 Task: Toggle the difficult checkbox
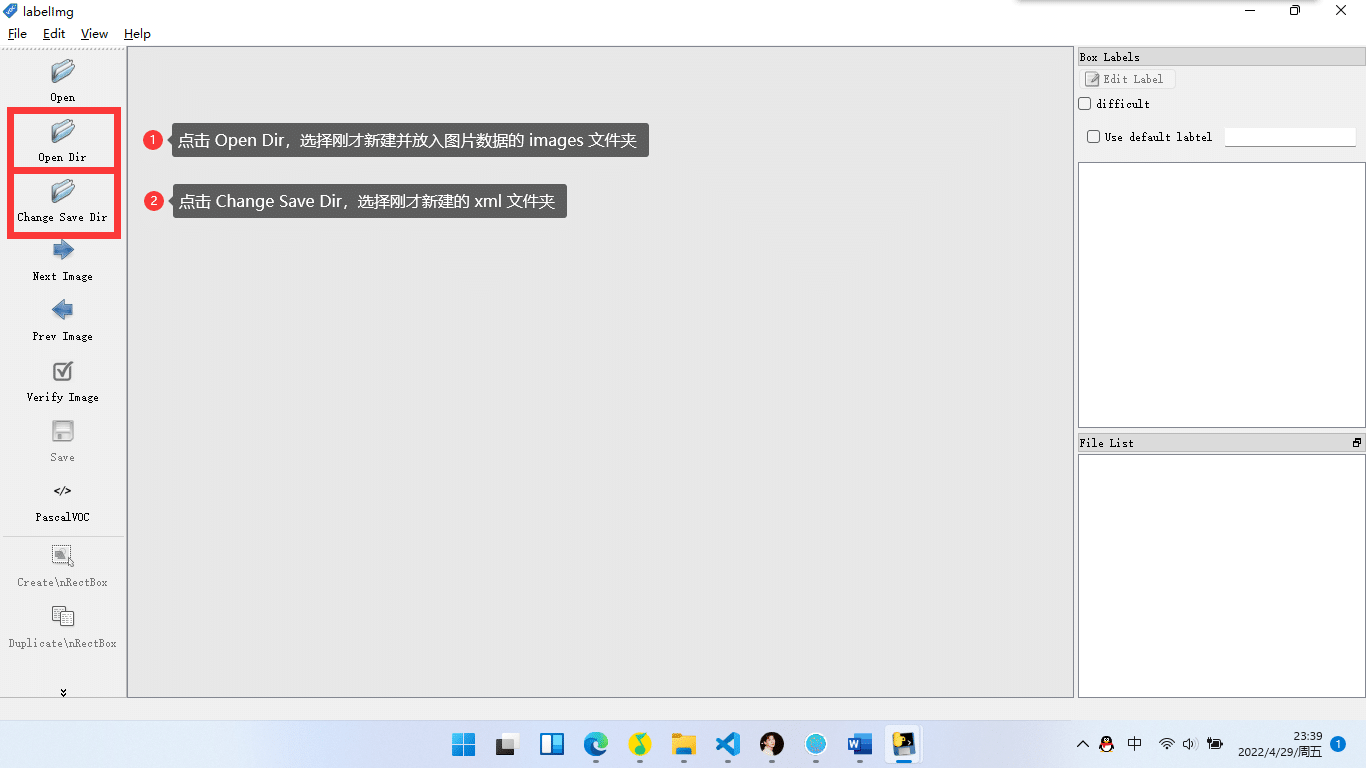click(1085, 104)
